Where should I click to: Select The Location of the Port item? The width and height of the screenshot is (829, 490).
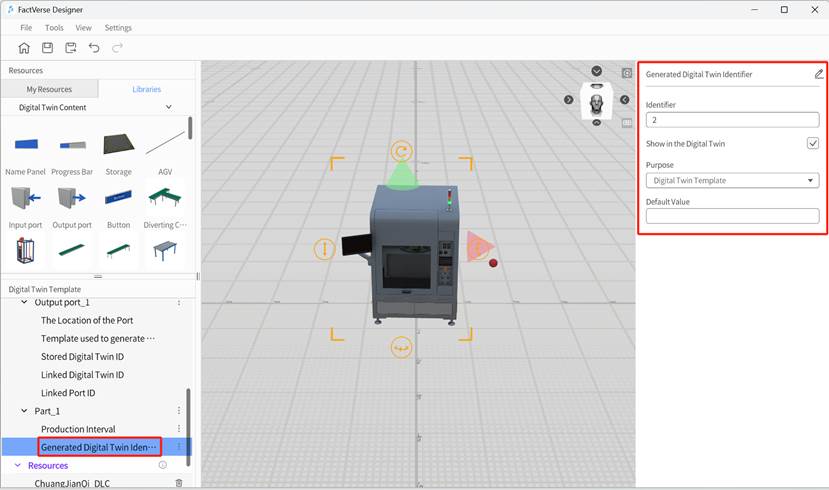coord(87,320)
